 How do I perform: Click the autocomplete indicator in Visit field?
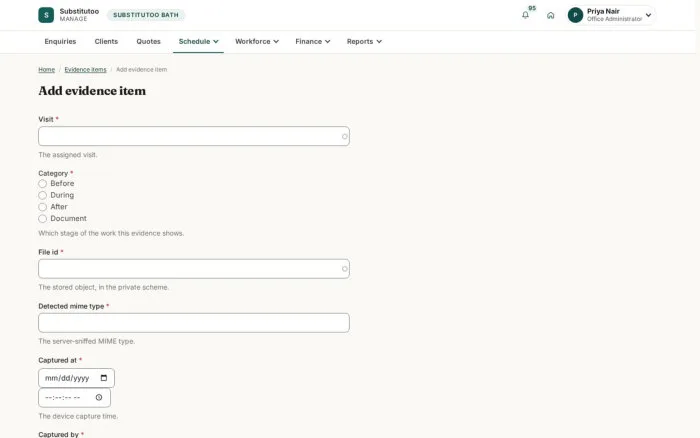[344, 136]
